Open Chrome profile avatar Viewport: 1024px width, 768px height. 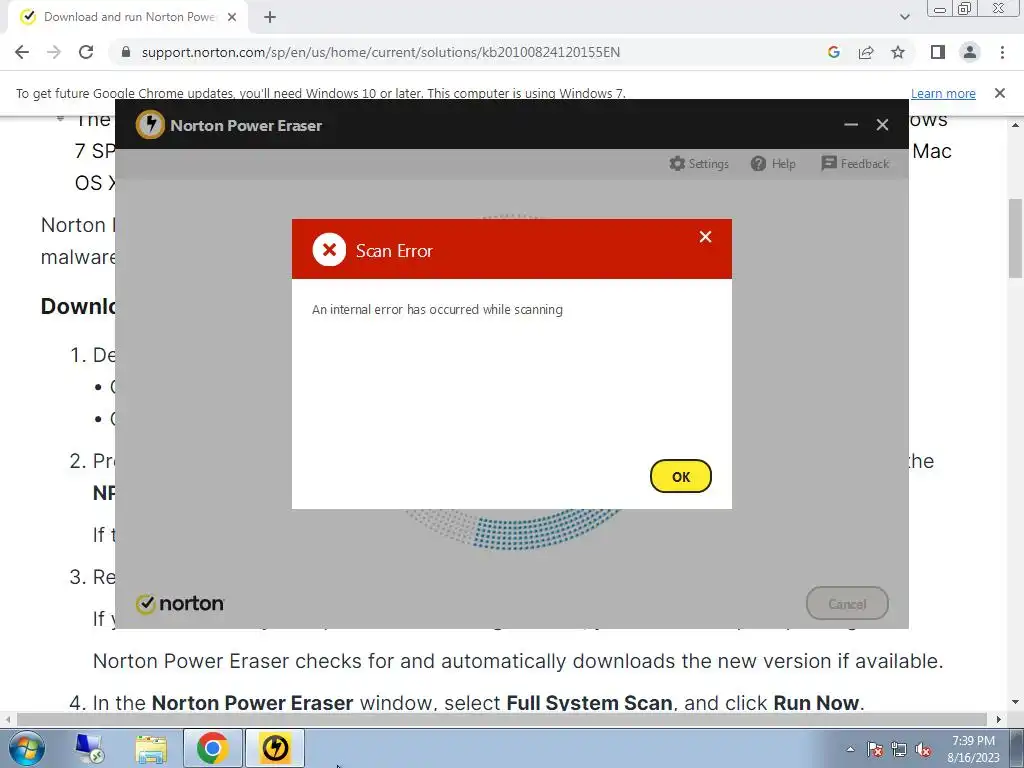(x=970, y=52)
